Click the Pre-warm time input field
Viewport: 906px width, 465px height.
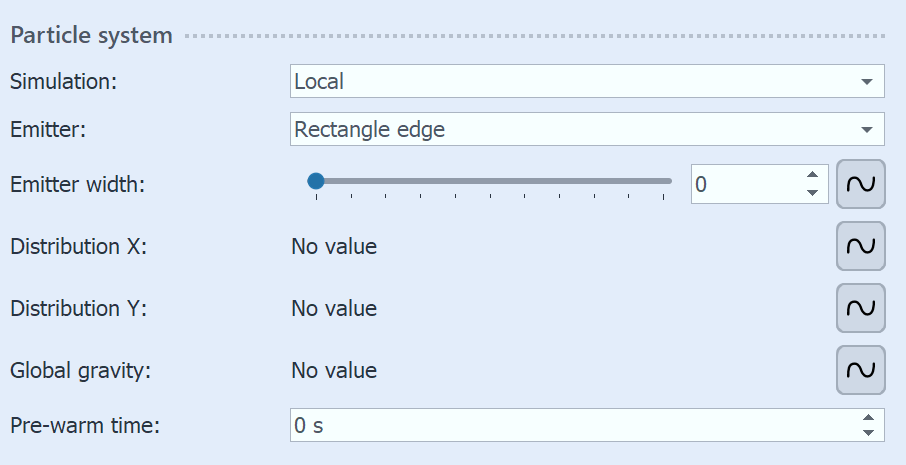pyautogui.click(x=570, y=425)
